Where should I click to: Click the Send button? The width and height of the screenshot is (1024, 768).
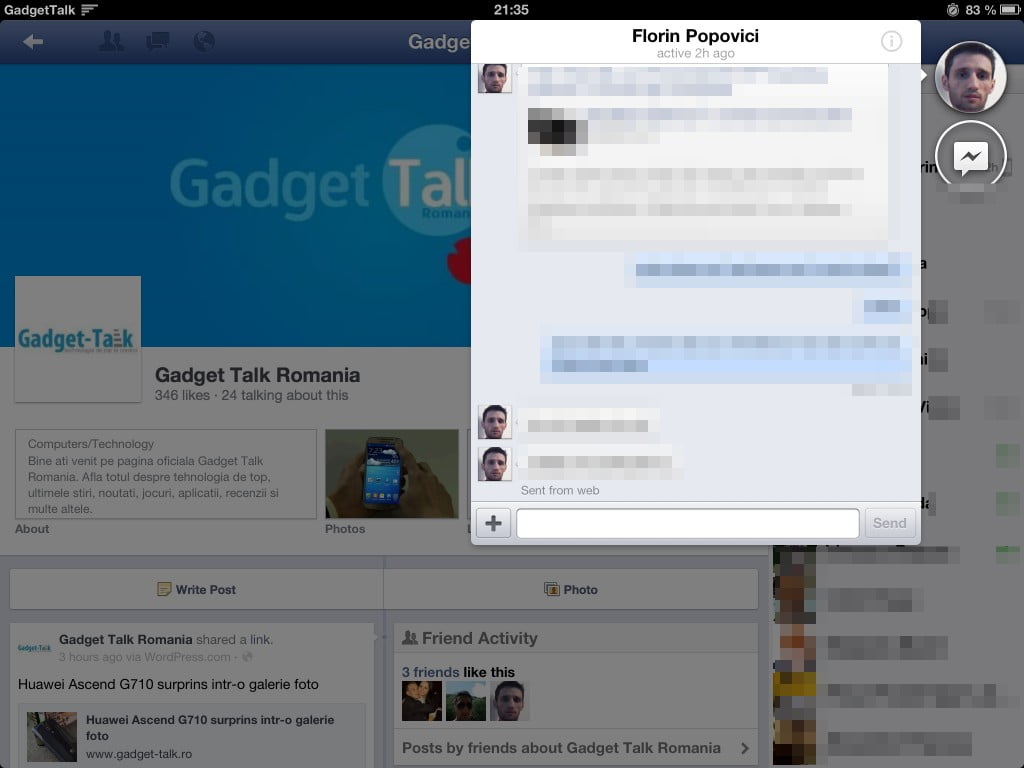click(x=889, y=523)
